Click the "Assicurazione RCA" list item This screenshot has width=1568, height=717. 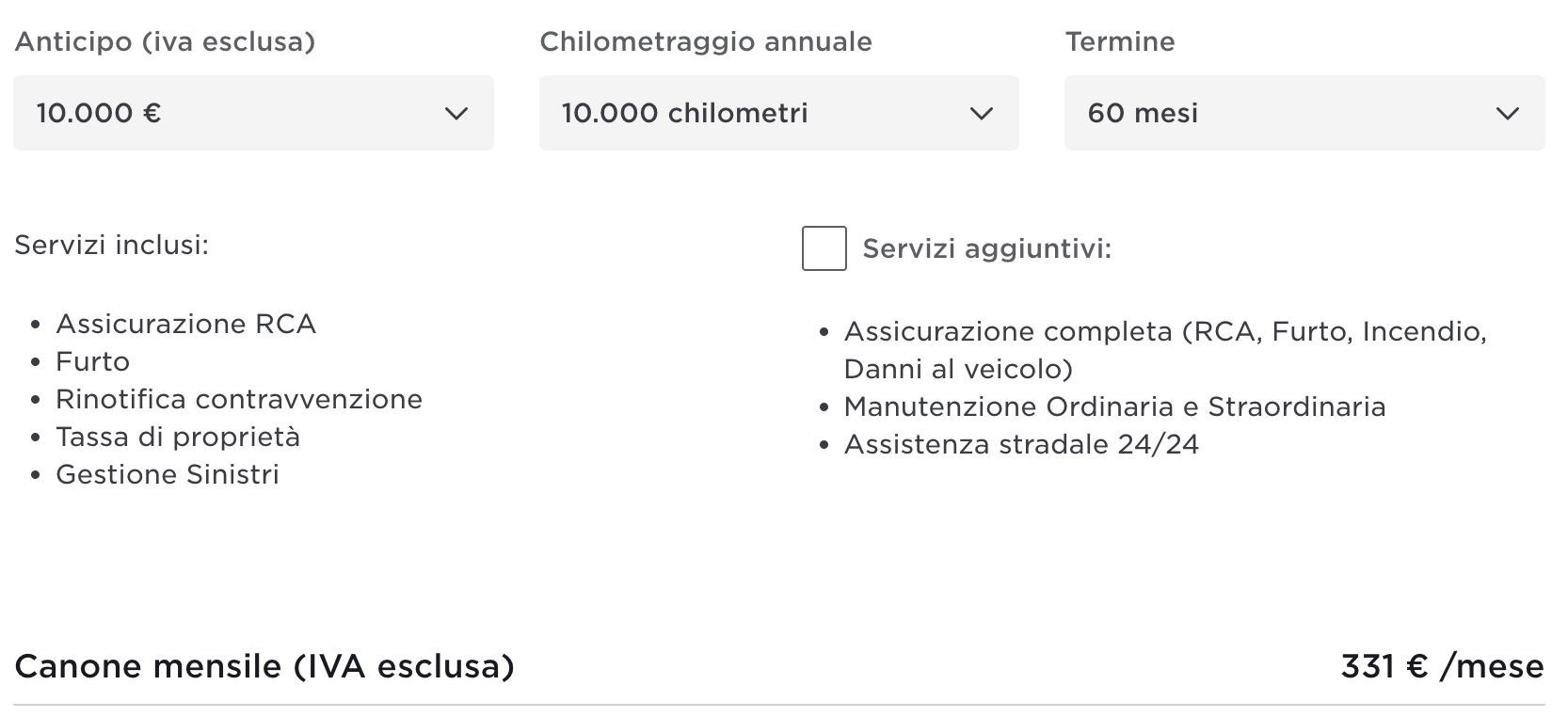(185, 324)
